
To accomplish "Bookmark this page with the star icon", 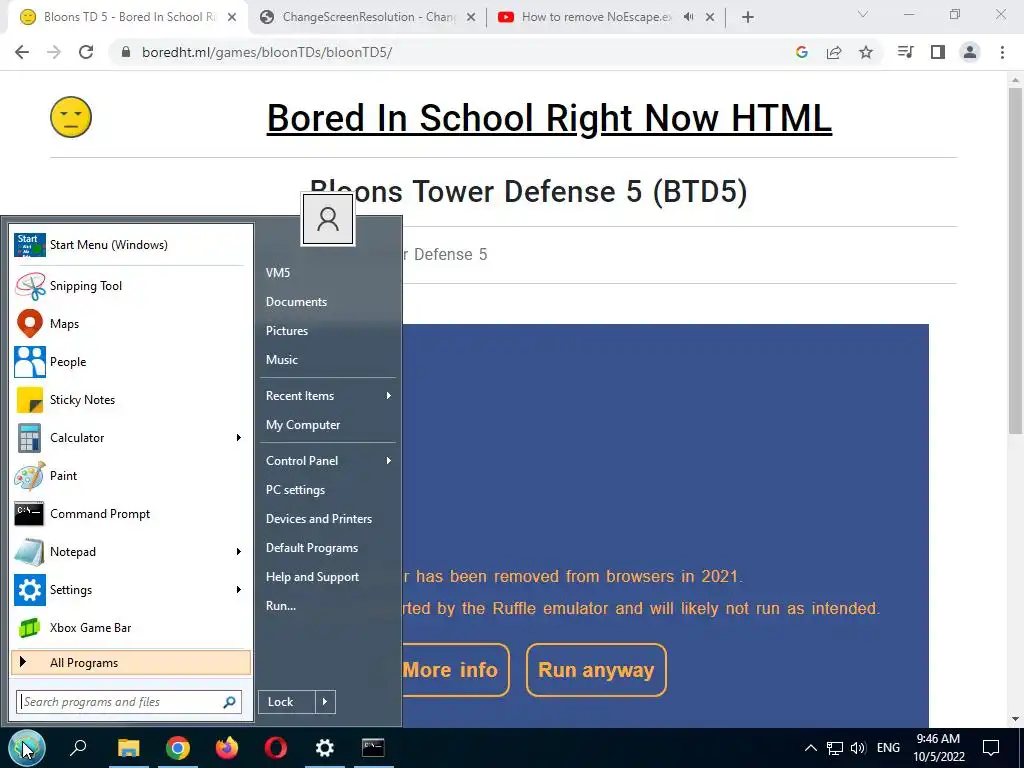I will pos(866,52).
